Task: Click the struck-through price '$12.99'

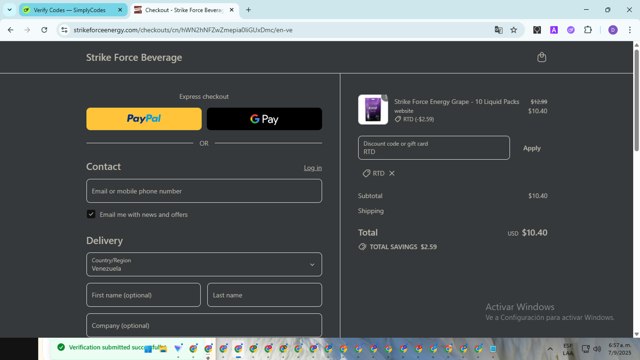Action: tap(539, 102)
